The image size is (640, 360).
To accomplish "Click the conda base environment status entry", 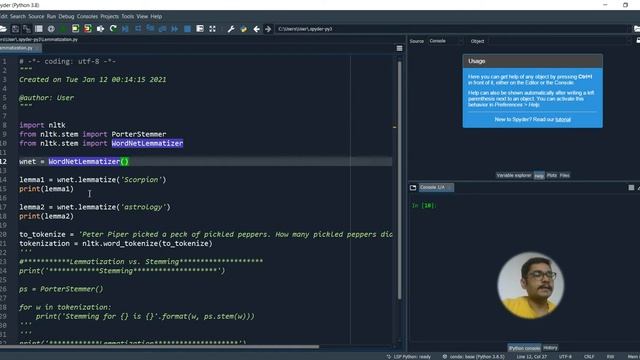I will click(474, 357).
